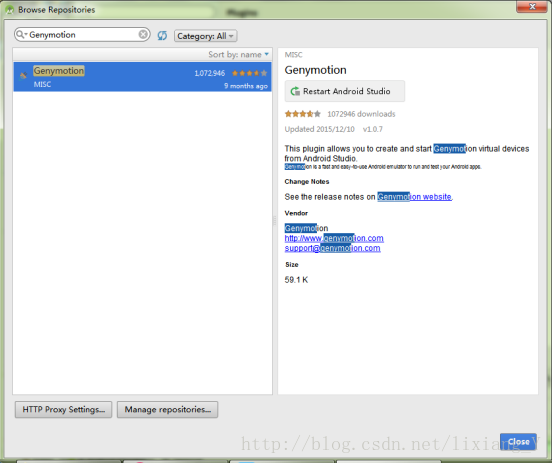Open the http://www.genymotion.com link
Screen dimensions: 553x463
(x=334, y=238)
